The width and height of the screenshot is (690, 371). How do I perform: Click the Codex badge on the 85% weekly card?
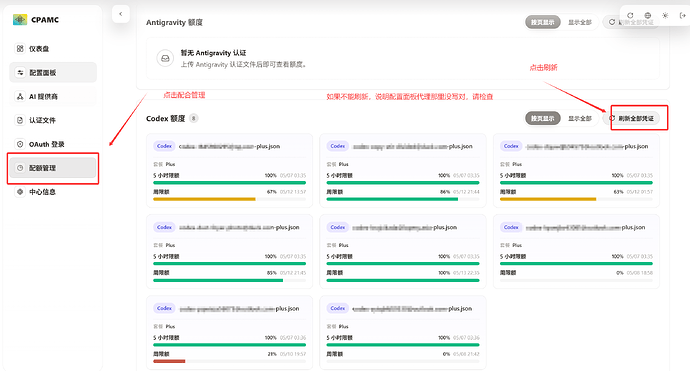pyautogui.click(x=164, y=227)
